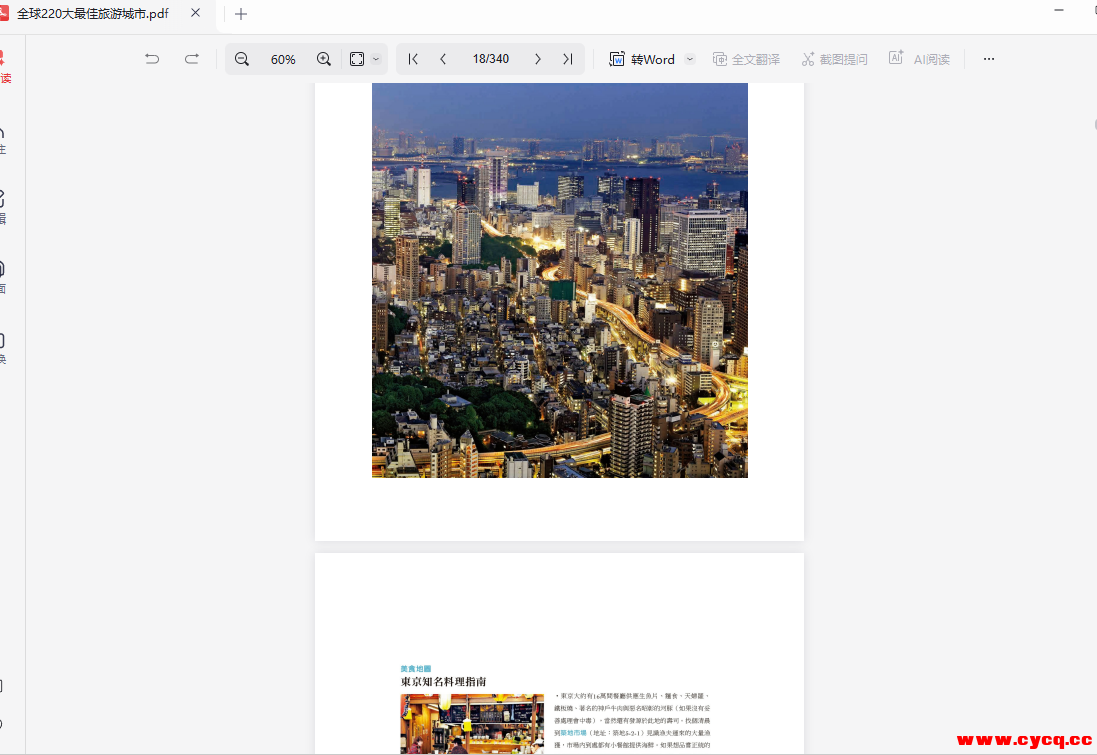Image resolution: width=1097 pixels, height=755 pixels.
Task: Open a new tab with the plus
Action: 240,15
